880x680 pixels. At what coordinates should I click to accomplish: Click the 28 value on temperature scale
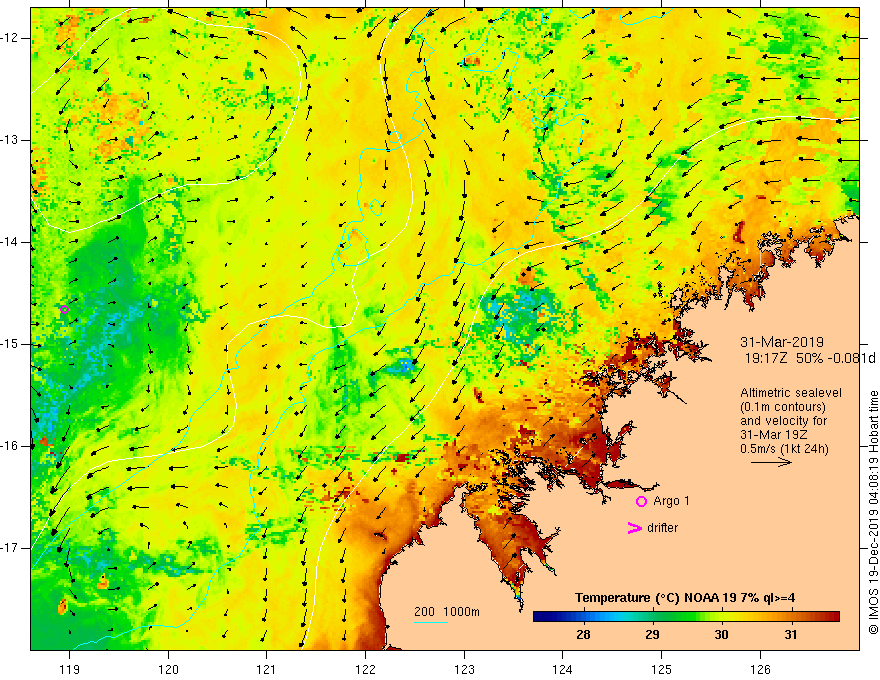click(x=583, y=635)
